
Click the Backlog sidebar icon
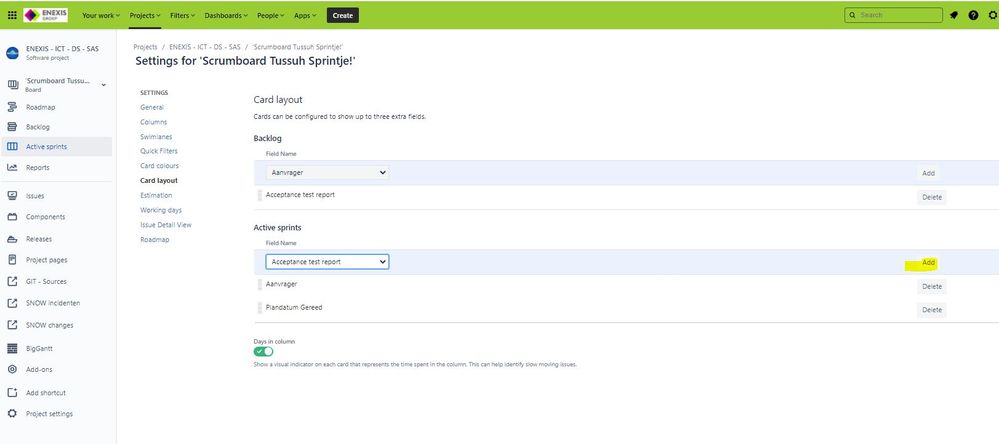(x=12, y=127)
